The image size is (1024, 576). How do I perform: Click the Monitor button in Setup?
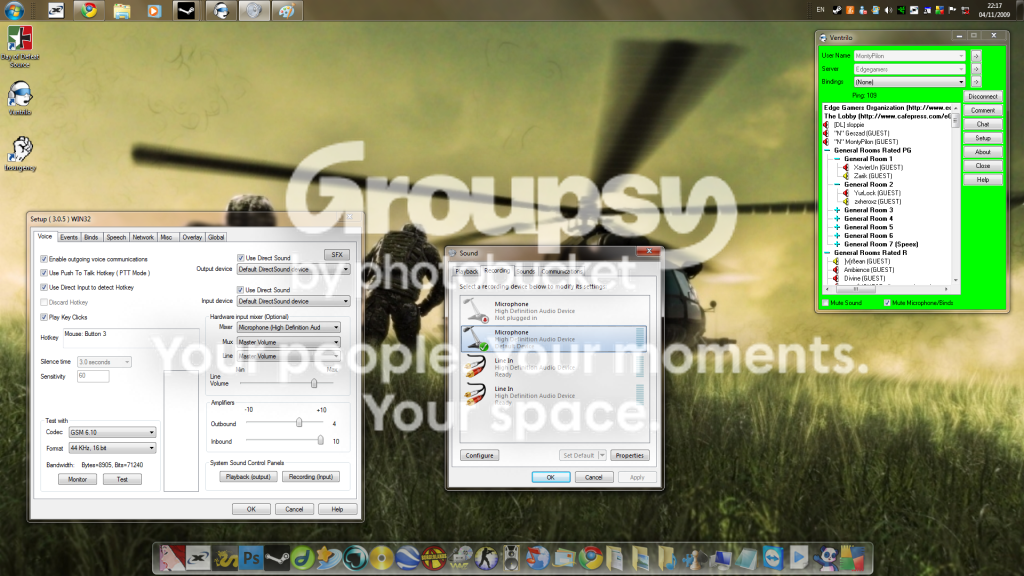(77, 479)
